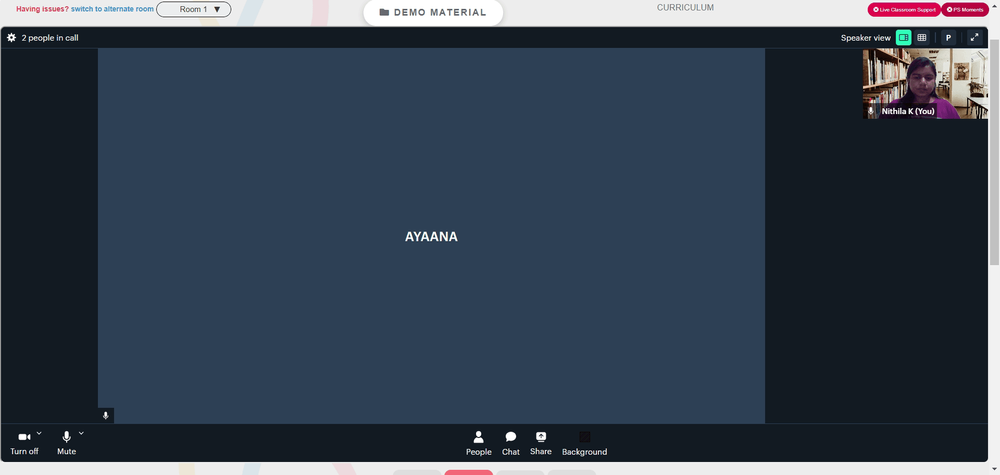The image size is (1000, 475).
Task: Share your screen
Action: [541, 443]
